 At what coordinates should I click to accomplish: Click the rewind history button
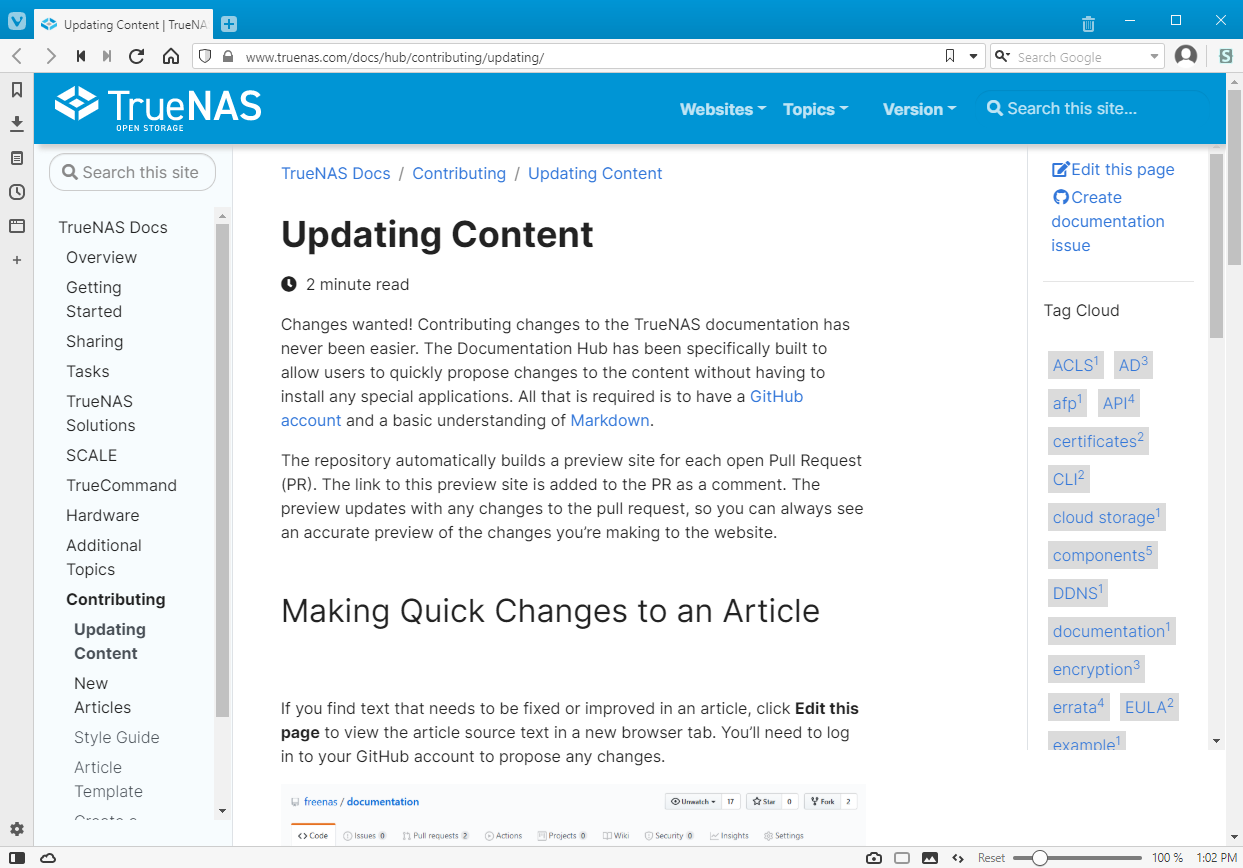coord(81,57)
